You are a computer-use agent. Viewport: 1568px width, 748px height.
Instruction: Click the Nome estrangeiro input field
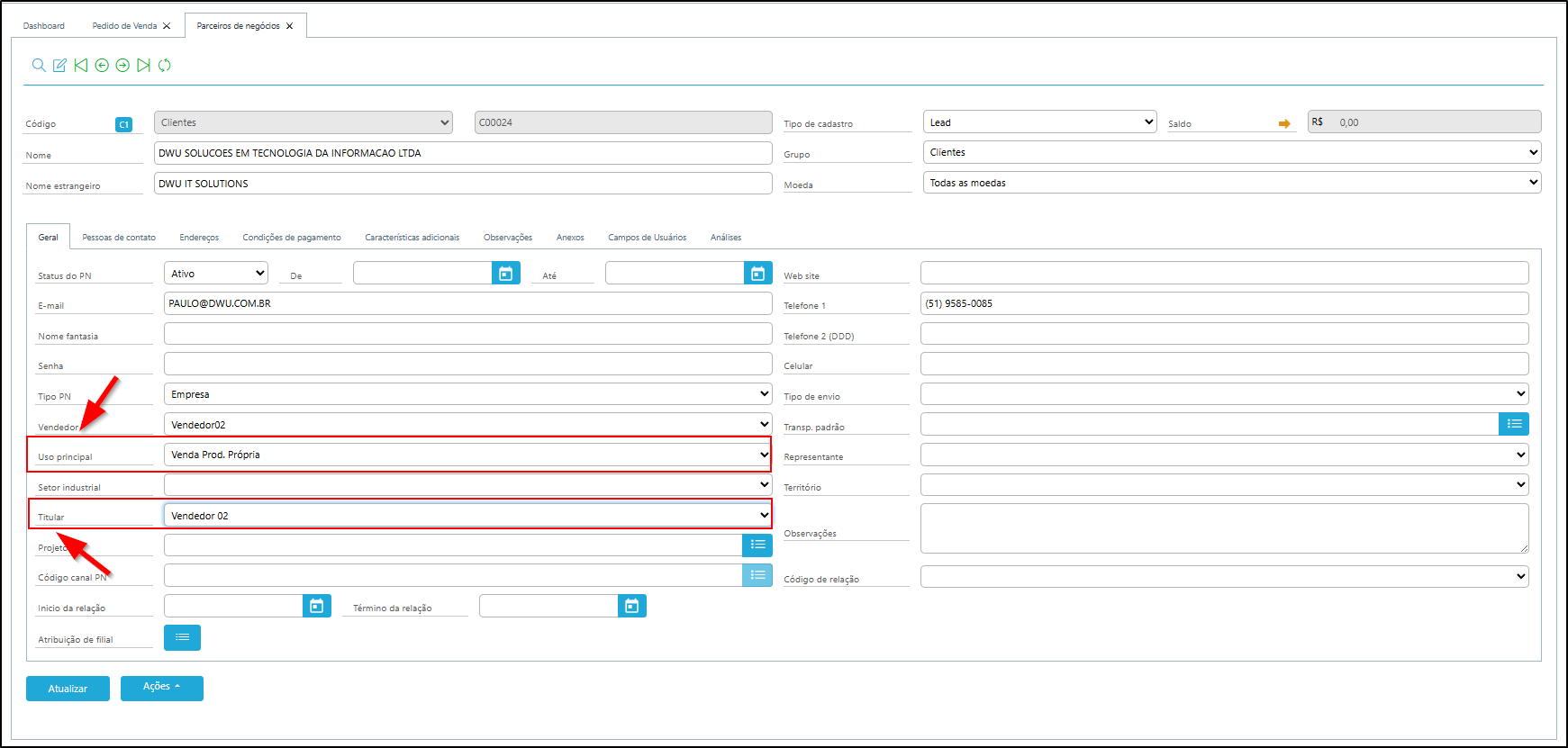[x=463, y=184]
